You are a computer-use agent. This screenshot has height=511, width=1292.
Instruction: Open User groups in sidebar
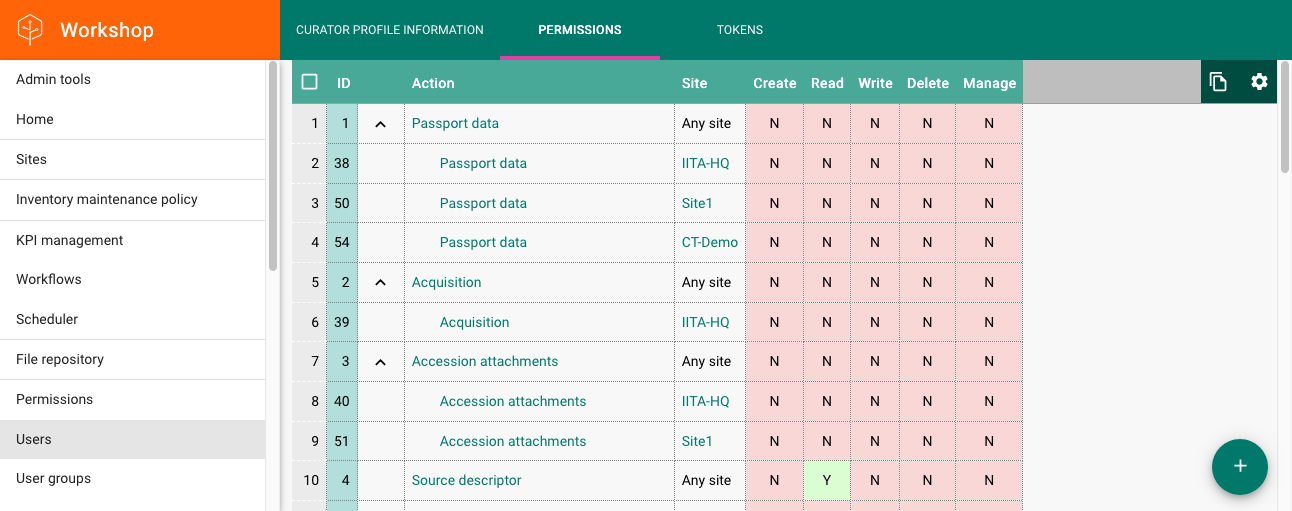(x=132, y=478)
